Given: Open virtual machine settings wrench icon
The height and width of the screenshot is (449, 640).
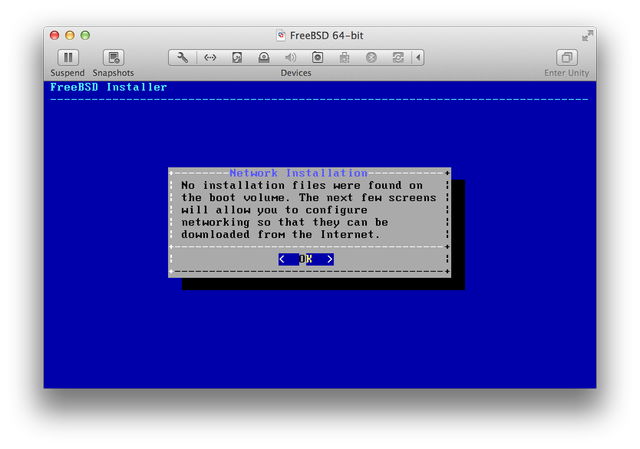Looking at the screenshot, I should click(x=182, y=58).
